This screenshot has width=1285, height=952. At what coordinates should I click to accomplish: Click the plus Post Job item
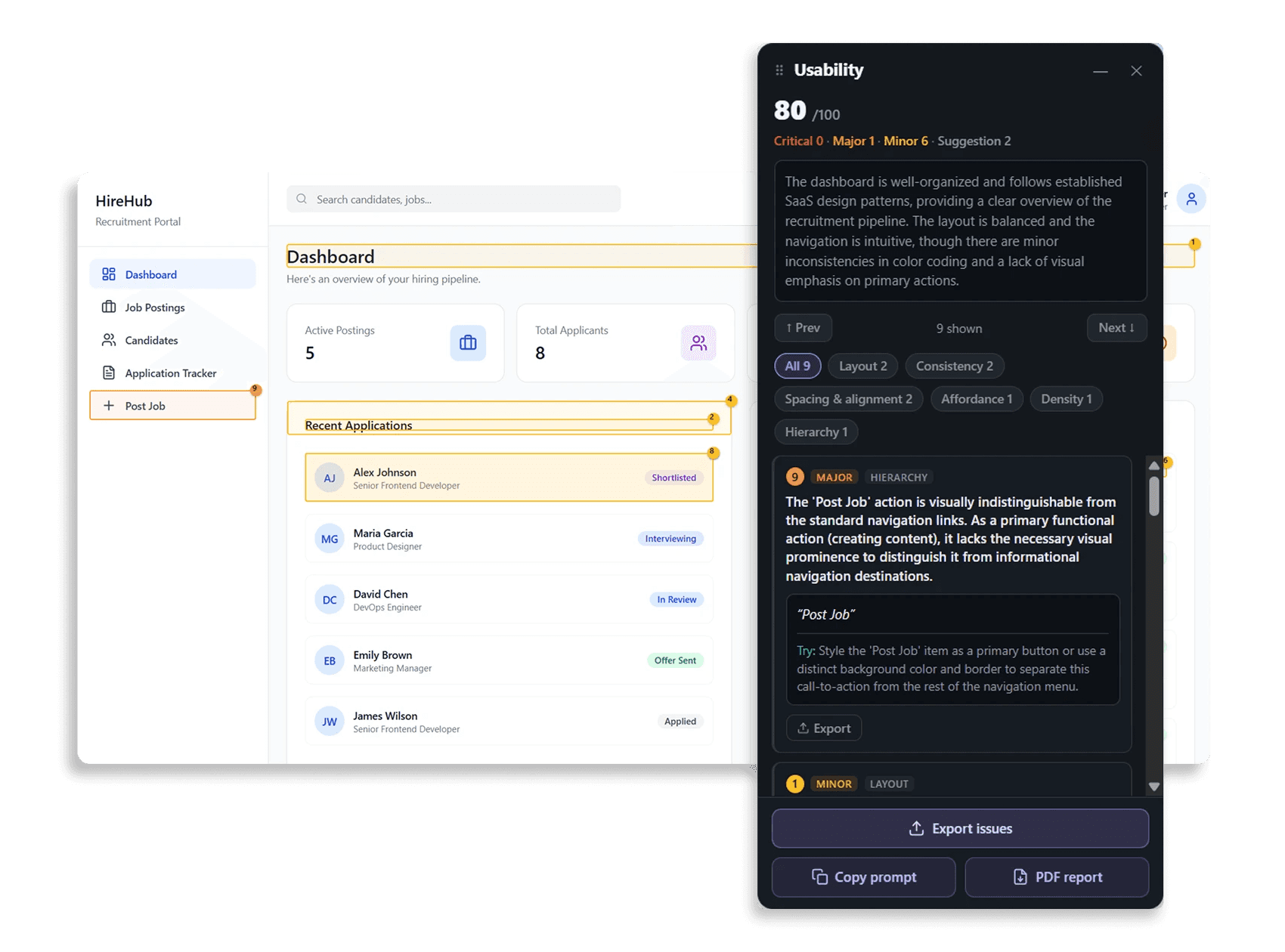(x=172, y=406)
